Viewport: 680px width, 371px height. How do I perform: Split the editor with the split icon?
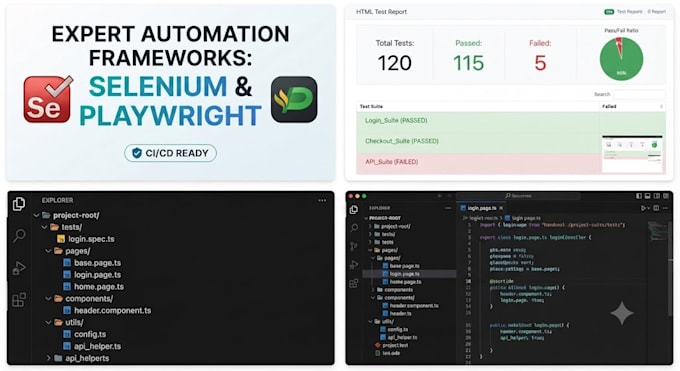pos(656,208)
